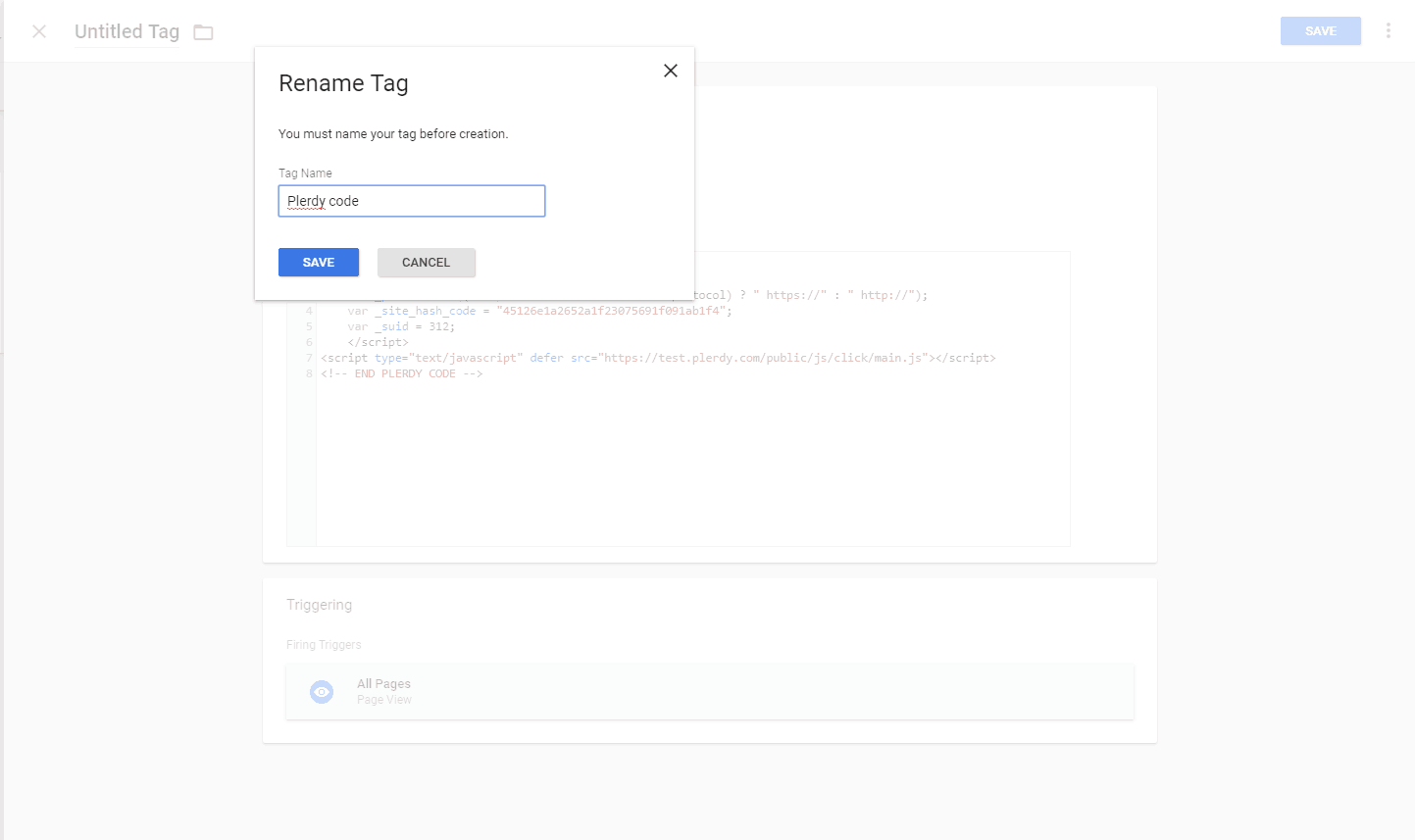The width and height of the screenshot is (1415, 840).
Task: Click the var _suid = 312 line
Action: 401,326
